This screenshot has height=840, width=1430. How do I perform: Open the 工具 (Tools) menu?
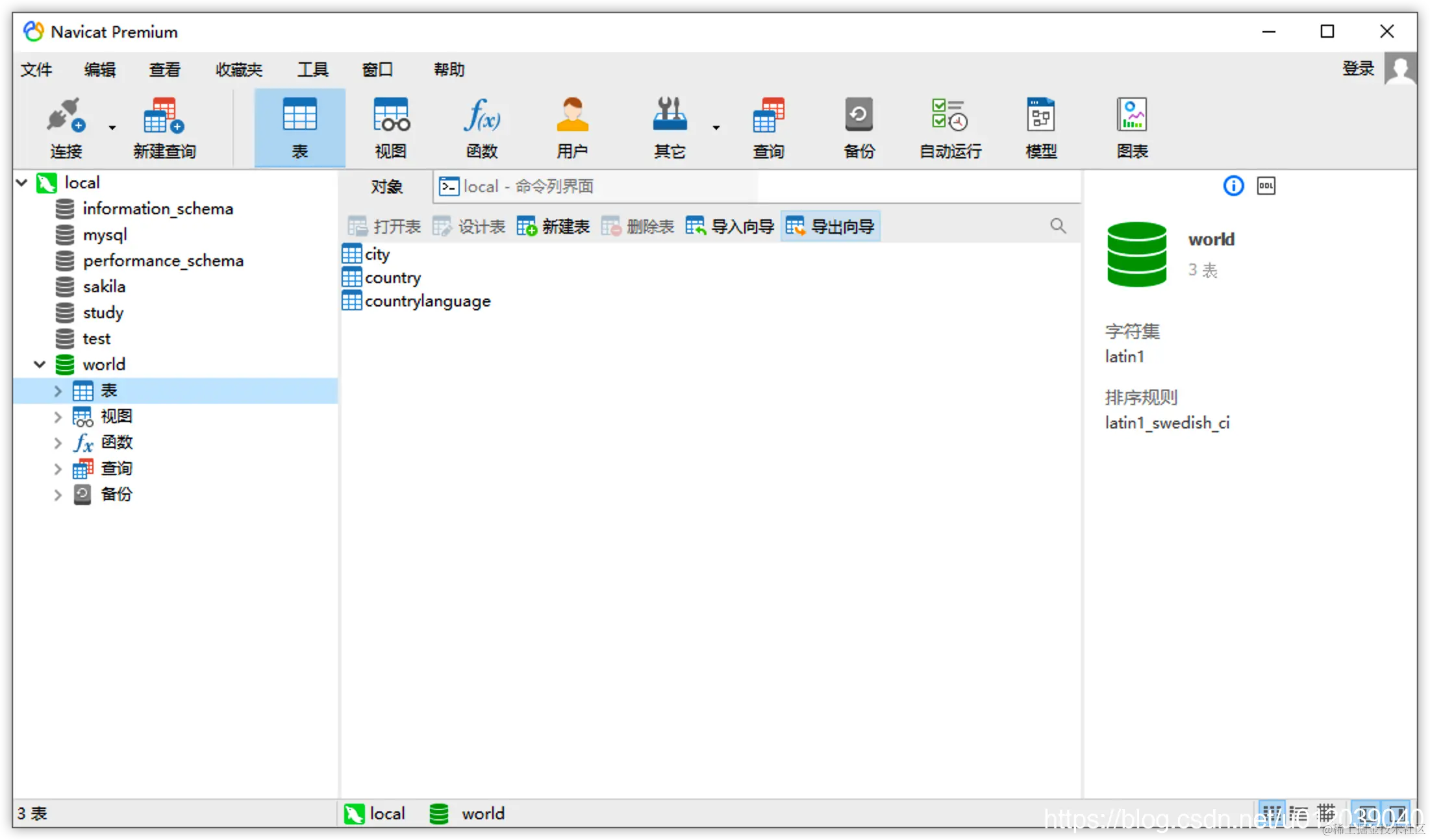312,69
